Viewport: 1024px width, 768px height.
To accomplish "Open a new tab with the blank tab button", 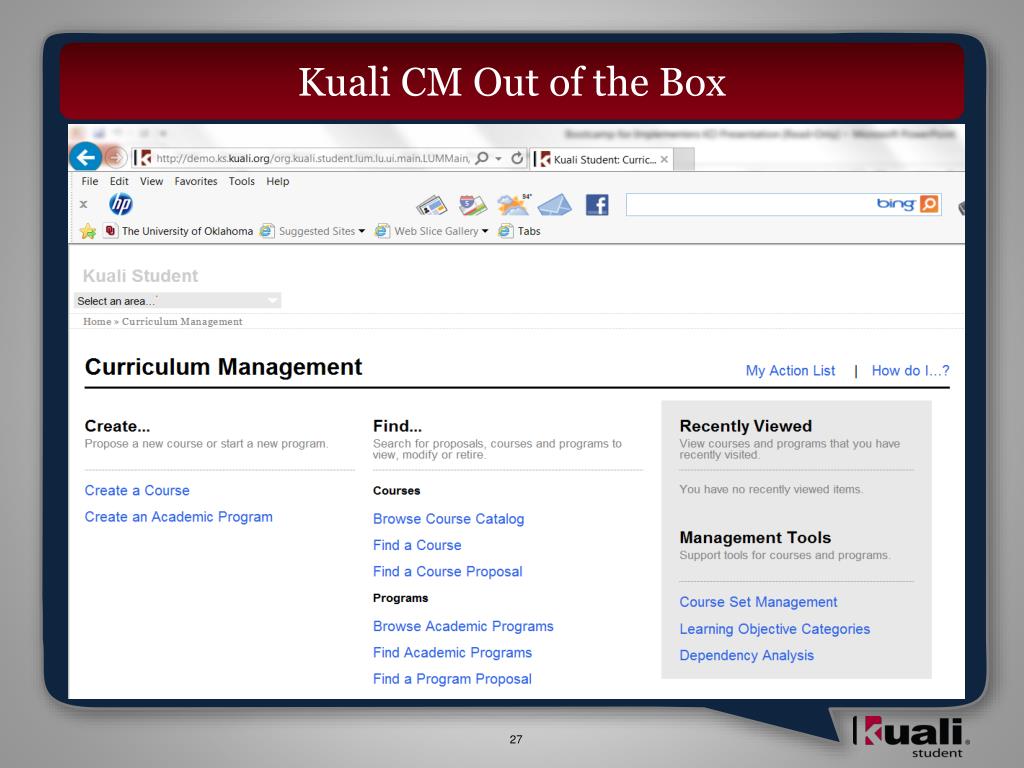I will (684, 159).
